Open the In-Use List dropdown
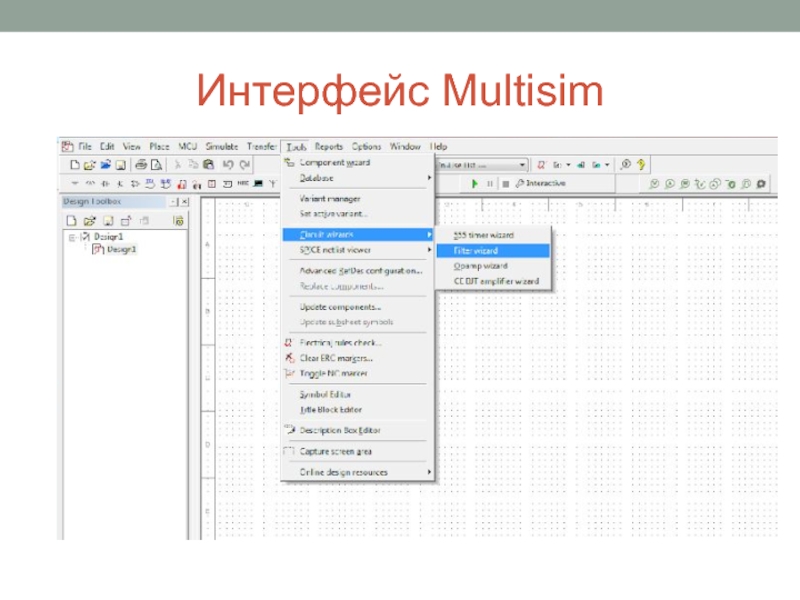The image size is (800, 600). [x=522, y=164]
